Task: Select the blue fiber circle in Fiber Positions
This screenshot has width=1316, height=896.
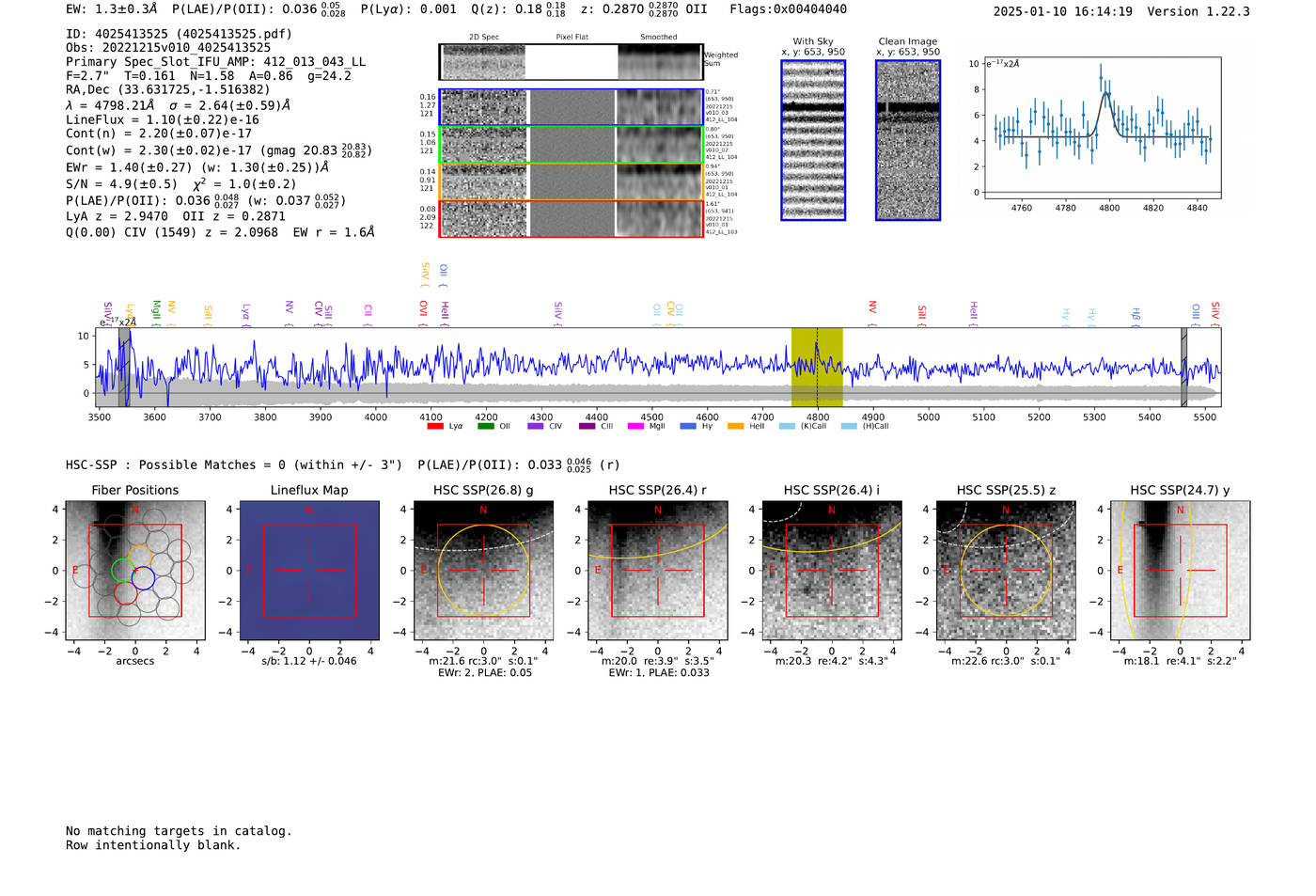Action: (x=143, y=578)
